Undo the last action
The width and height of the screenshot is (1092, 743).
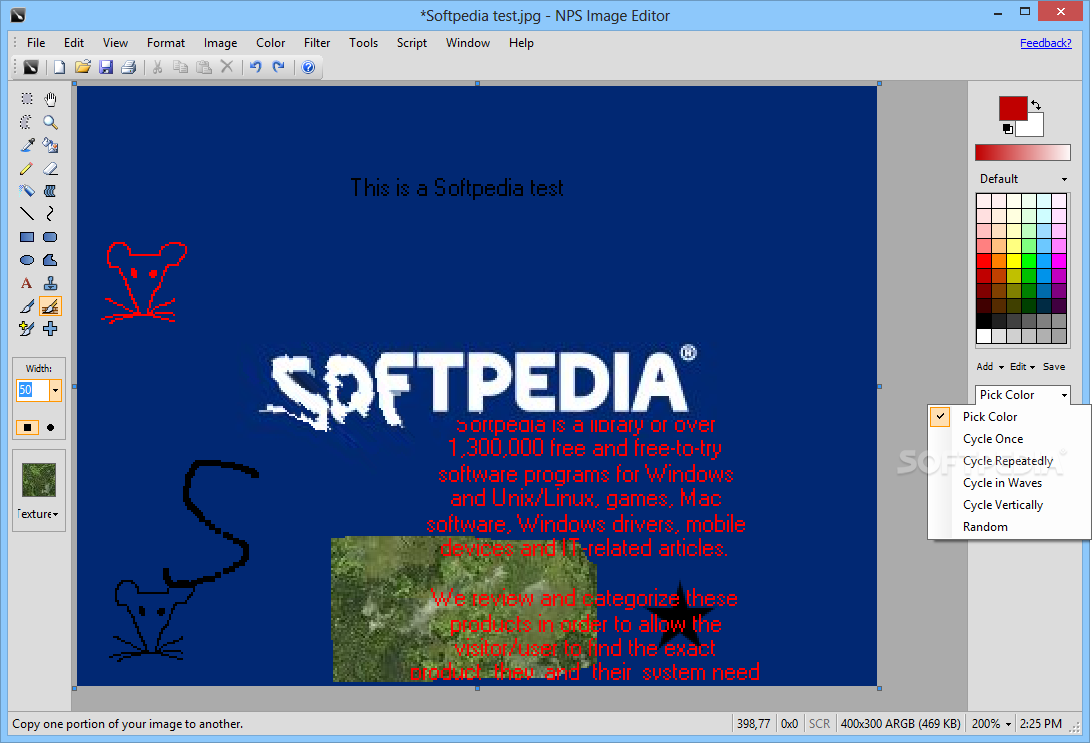(256, 67)
